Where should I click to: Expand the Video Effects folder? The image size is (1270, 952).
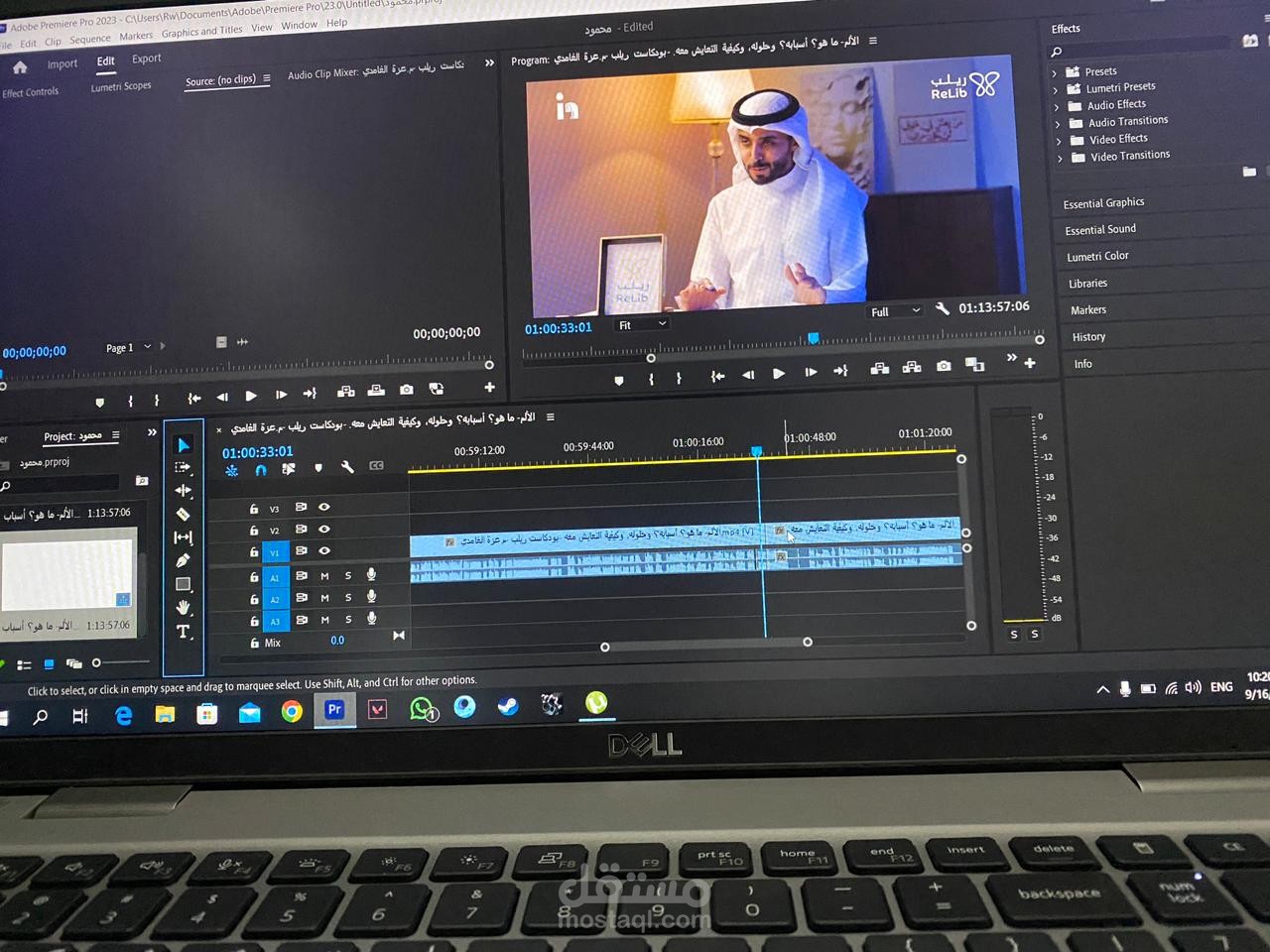1059,141
